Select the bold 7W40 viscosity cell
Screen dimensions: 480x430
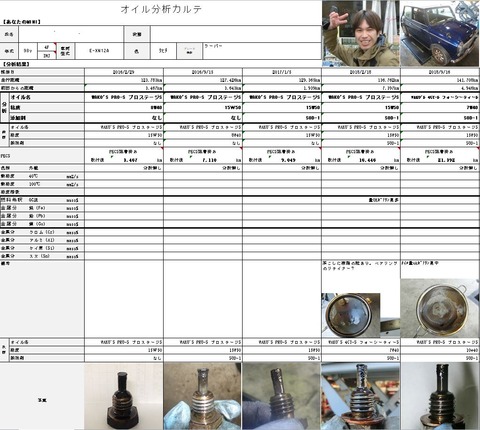tap(440, 108)
